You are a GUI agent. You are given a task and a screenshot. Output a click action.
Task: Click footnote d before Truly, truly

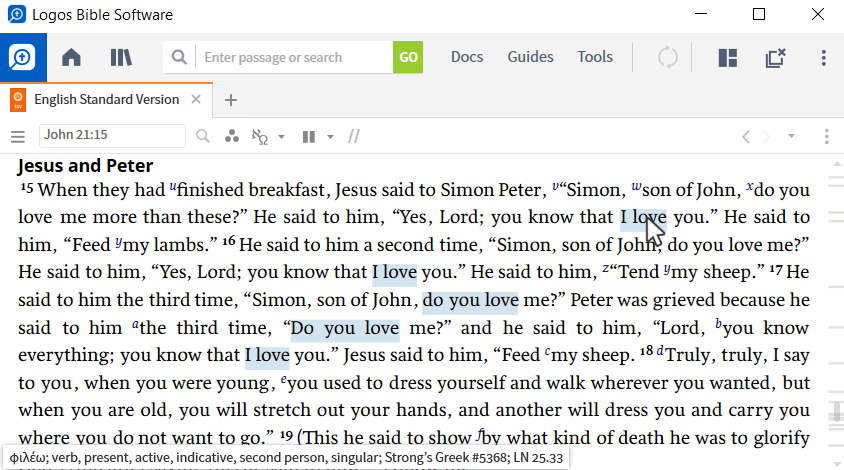[x=660, y=351]
